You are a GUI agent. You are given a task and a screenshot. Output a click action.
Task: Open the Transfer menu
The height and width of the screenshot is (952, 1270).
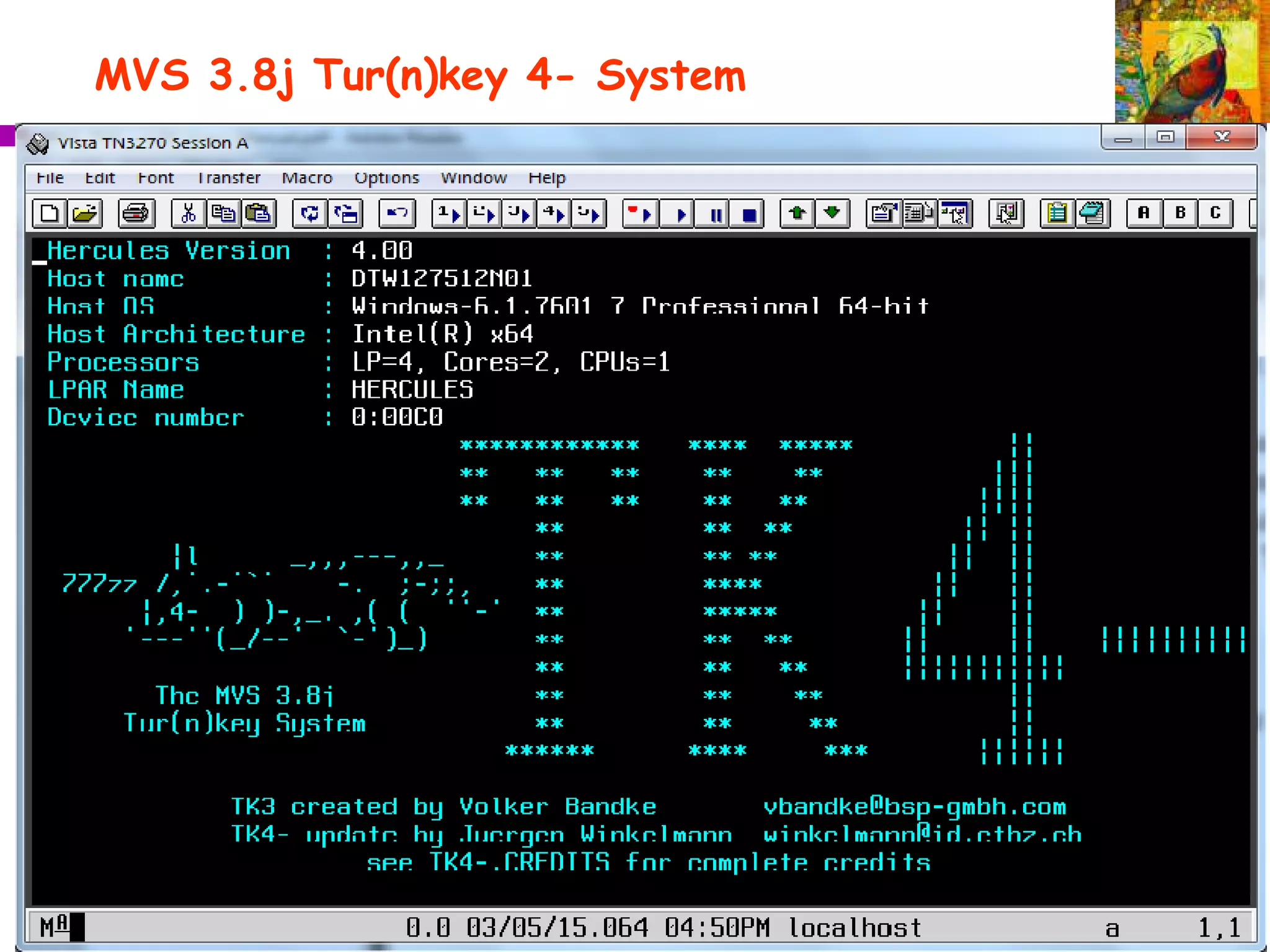pos(229,178)
